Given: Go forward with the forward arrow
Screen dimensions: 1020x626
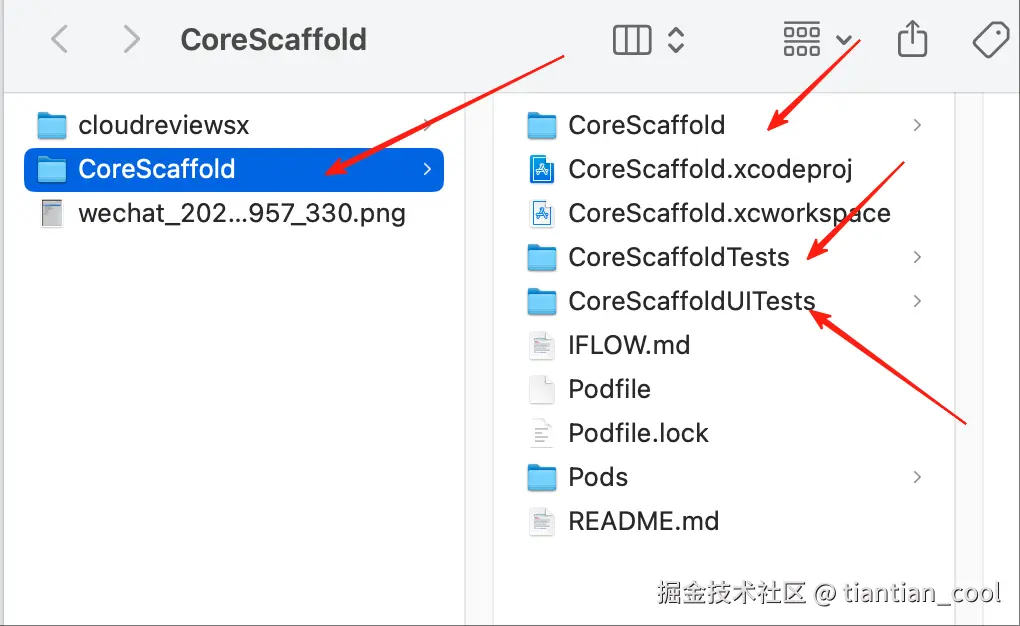Looking at the screenshot, I should (130, 39).
